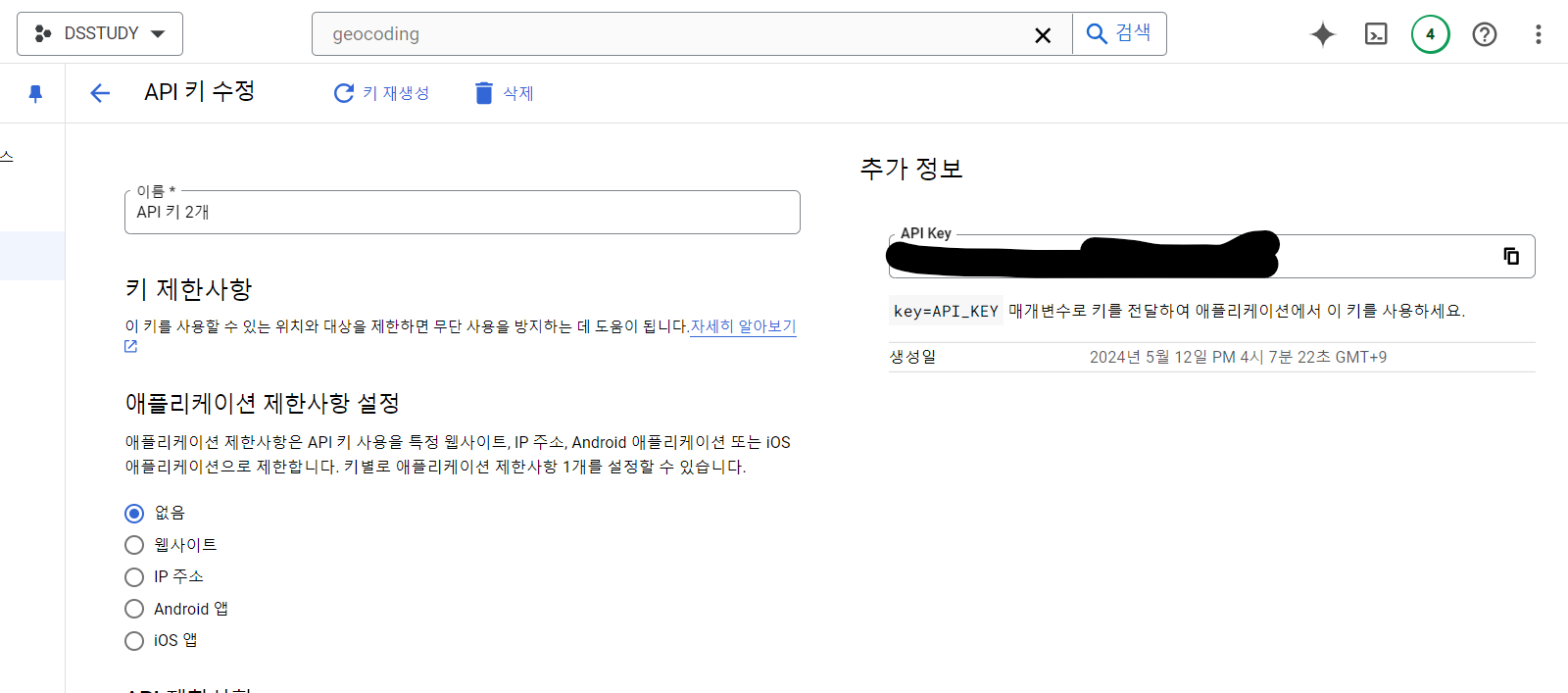Click the 애플리케이션 제한사항 설정 heading
This screenshot has height=693, width=1568.
tap(263, 403)
